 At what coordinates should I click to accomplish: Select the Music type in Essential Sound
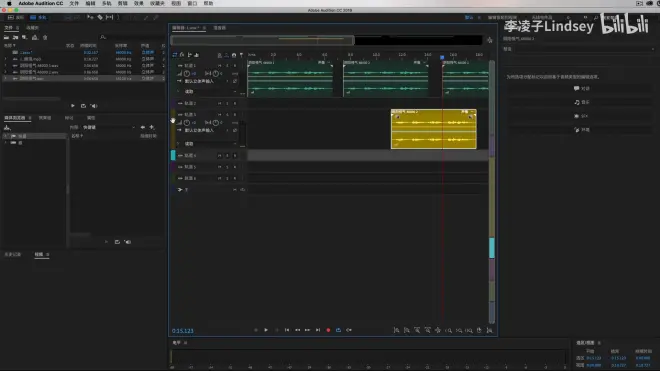582,102
